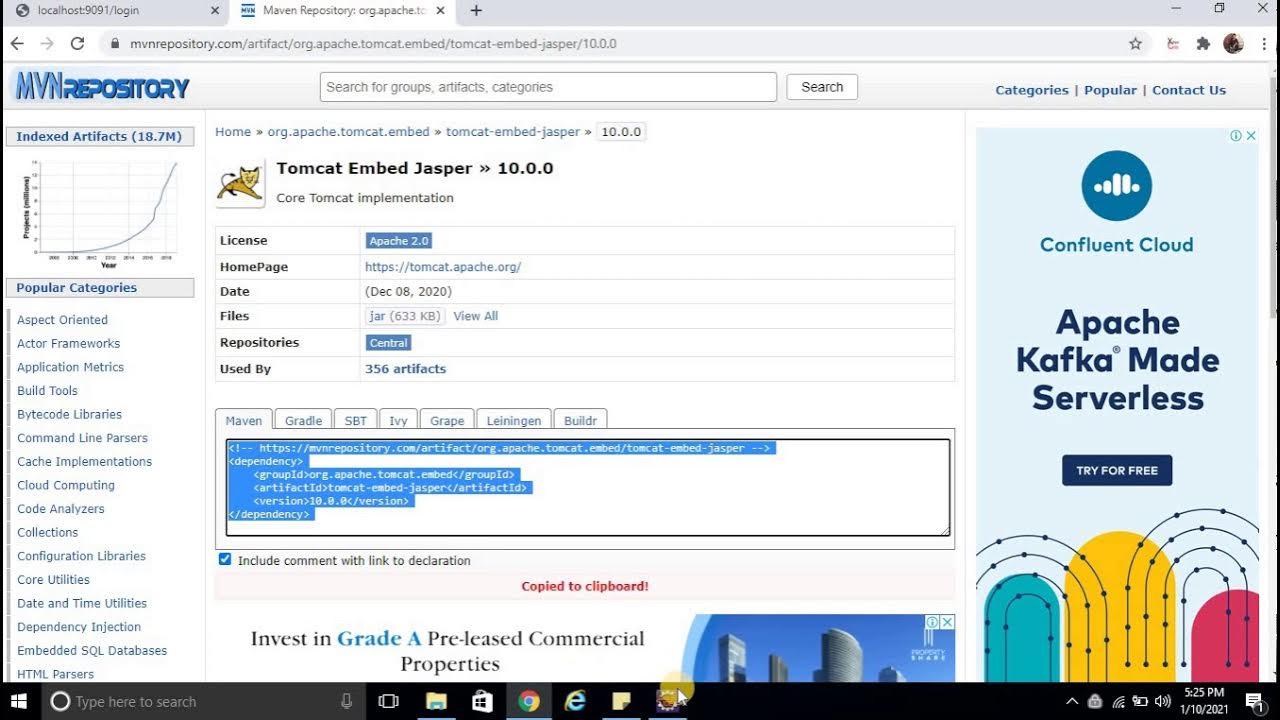Click in the groups/artifacts search field

pos(548,87)
